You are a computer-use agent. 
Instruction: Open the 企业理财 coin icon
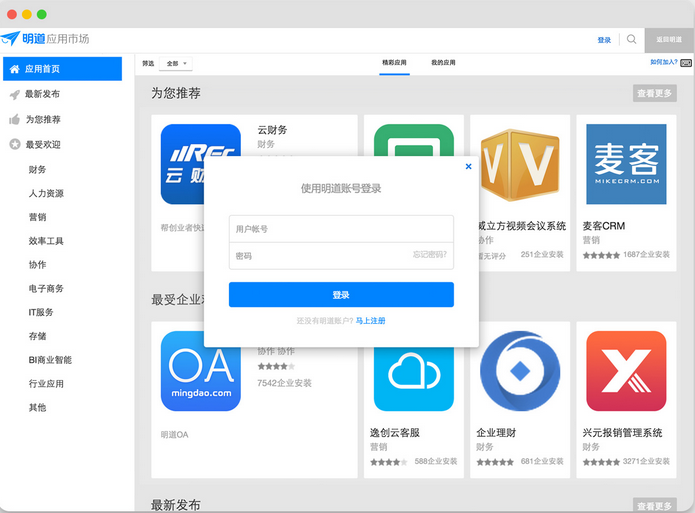(x=519, y=371)
